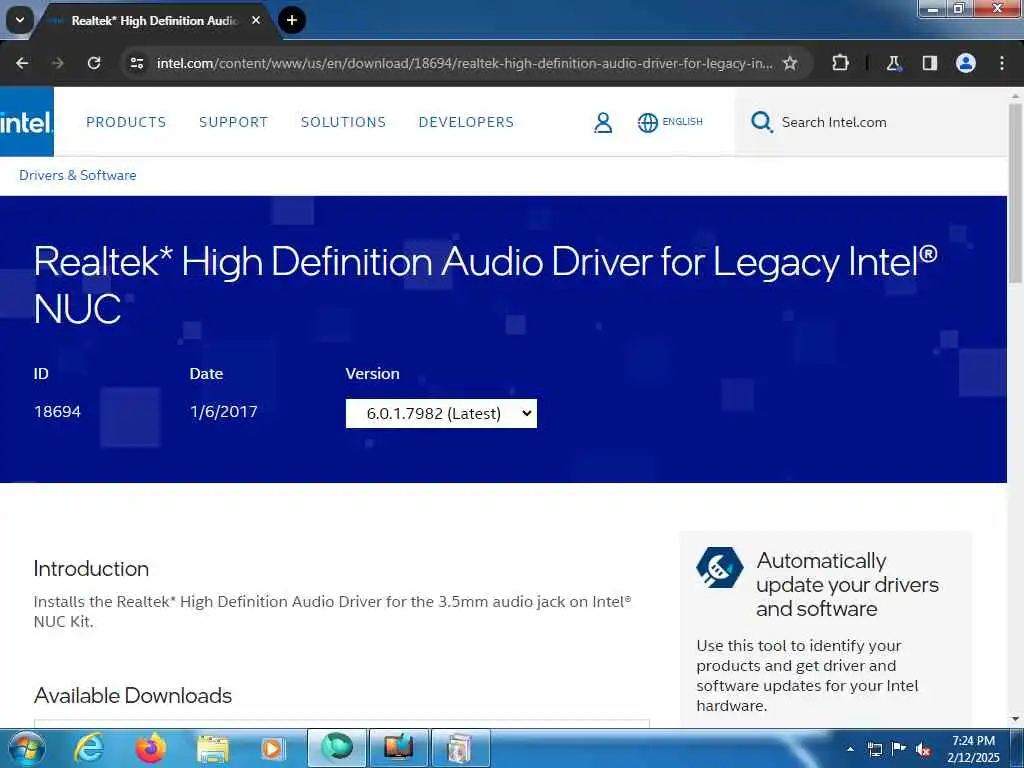Image resolution: width=1024 pixels, height=768 pixels.
Task: Click the date value 1/6/2017
Action: 223,411
